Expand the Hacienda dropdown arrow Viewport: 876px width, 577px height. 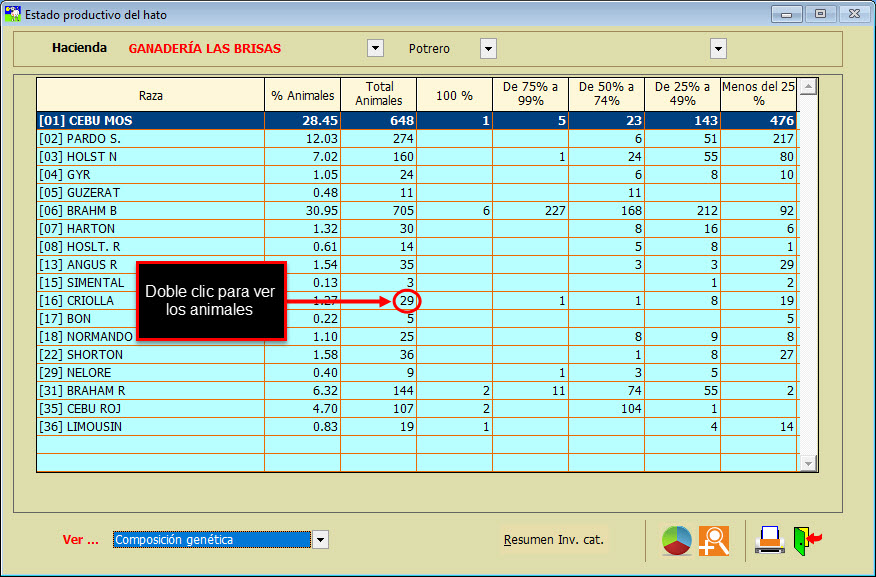click(375, 49)
